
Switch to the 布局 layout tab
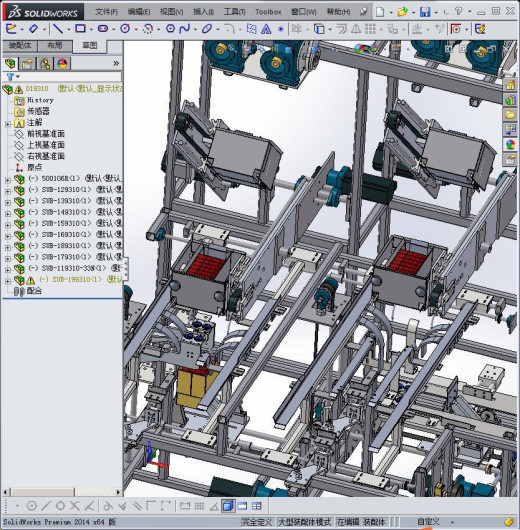pyautogui.click(x=55, y=46)
